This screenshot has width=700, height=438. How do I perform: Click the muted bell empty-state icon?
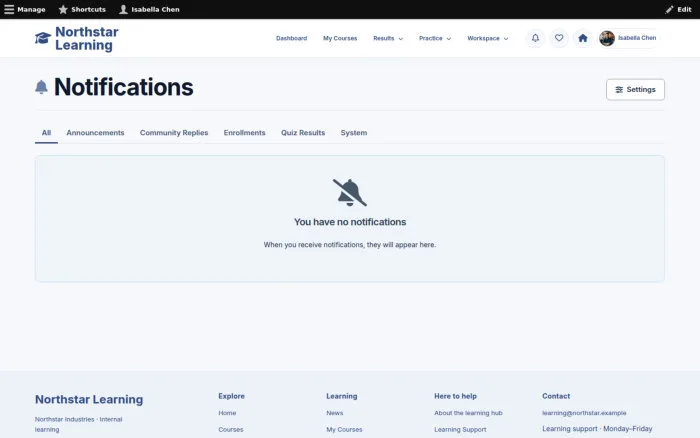[350, 192]
